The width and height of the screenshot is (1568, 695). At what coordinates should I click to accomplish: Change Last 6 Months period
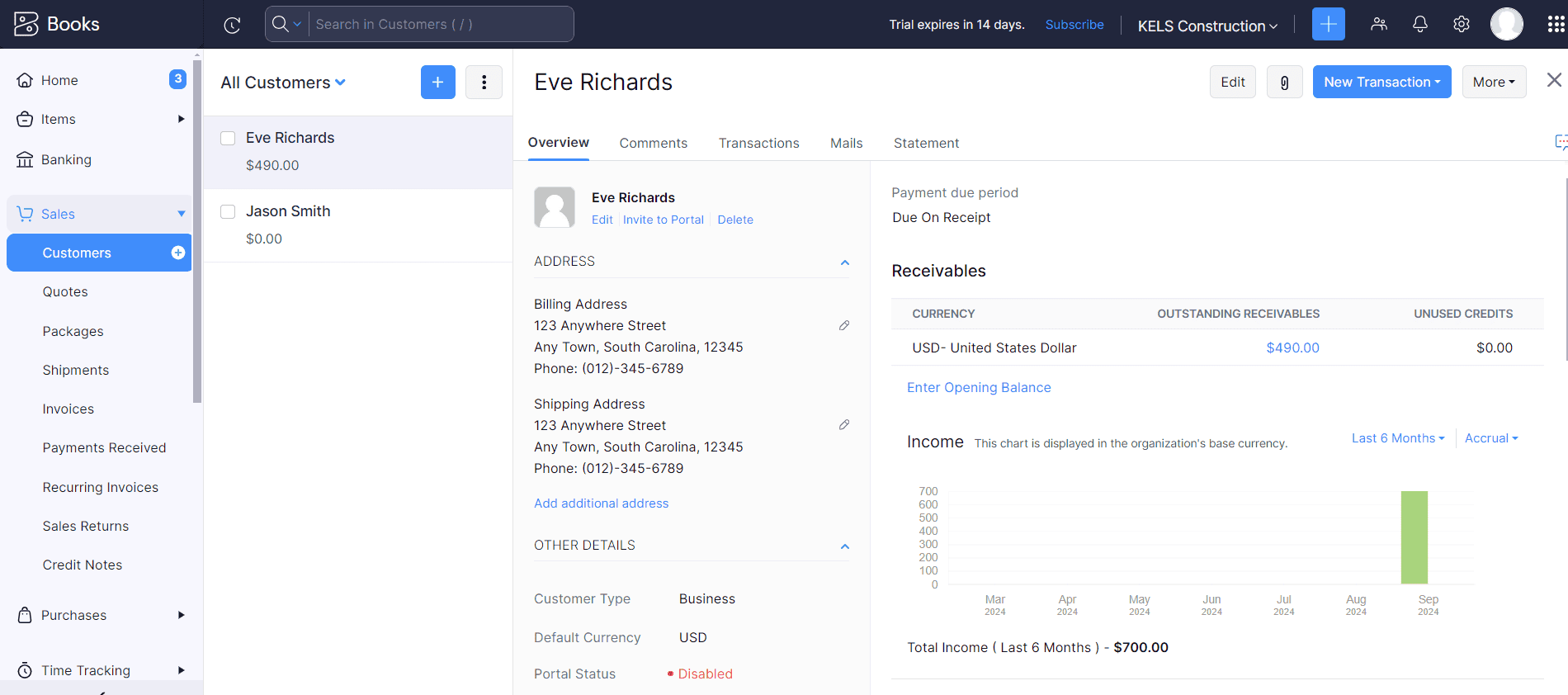[x=1398, y=438]
